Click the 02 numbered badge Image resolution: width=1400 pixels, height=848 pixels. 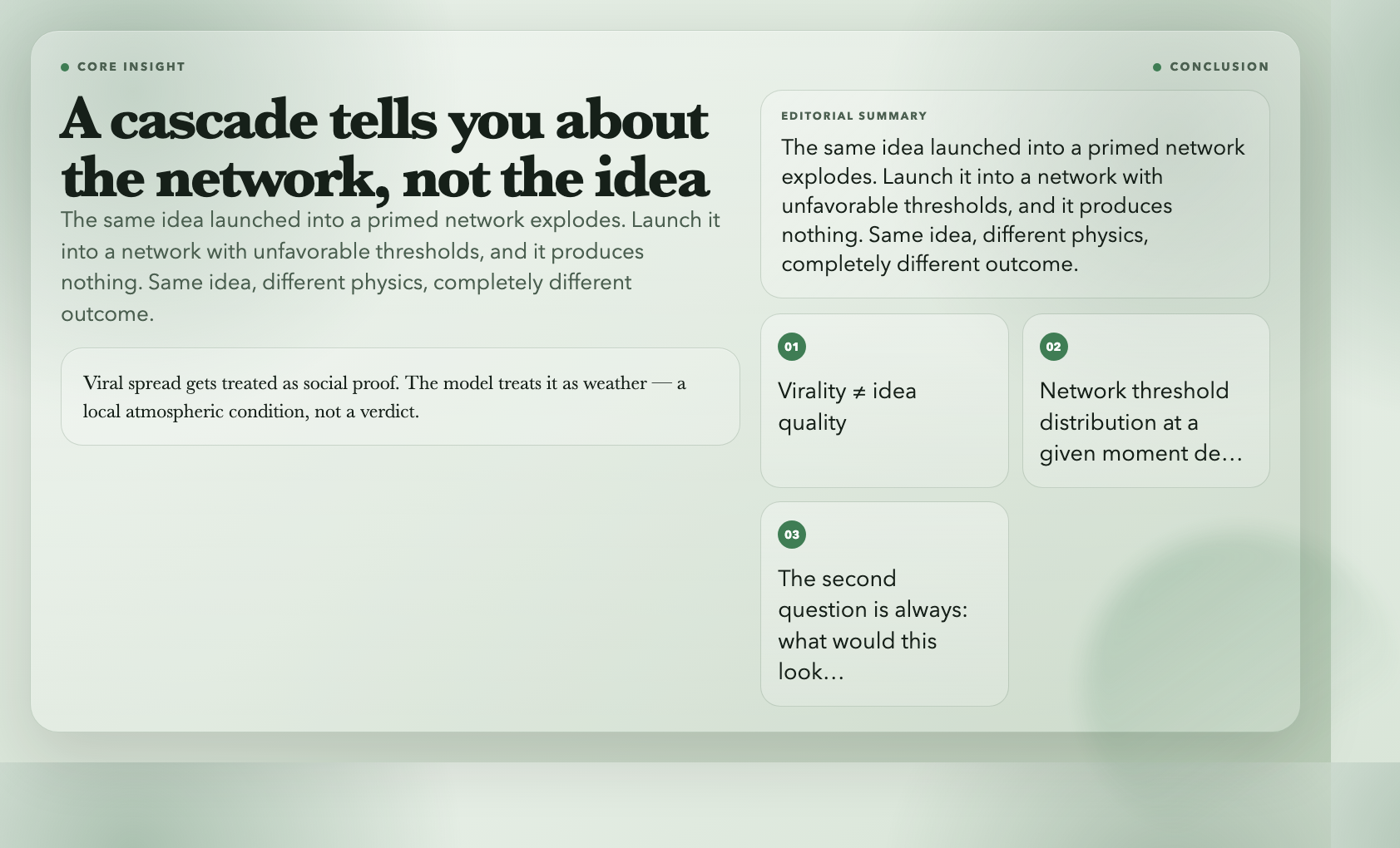[x=1053, y=347]
